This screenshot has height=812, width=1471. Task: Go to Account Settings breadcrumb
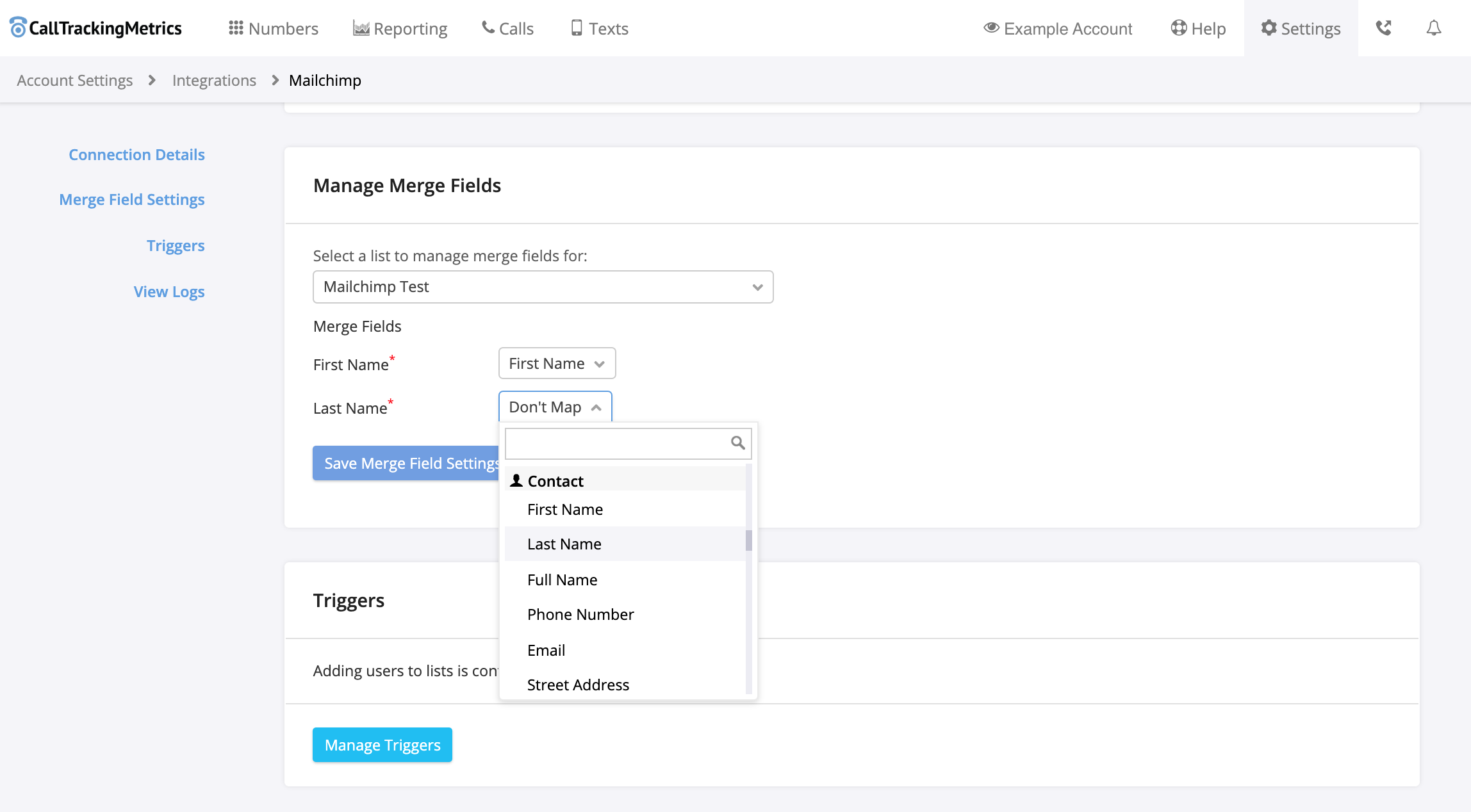74,80
